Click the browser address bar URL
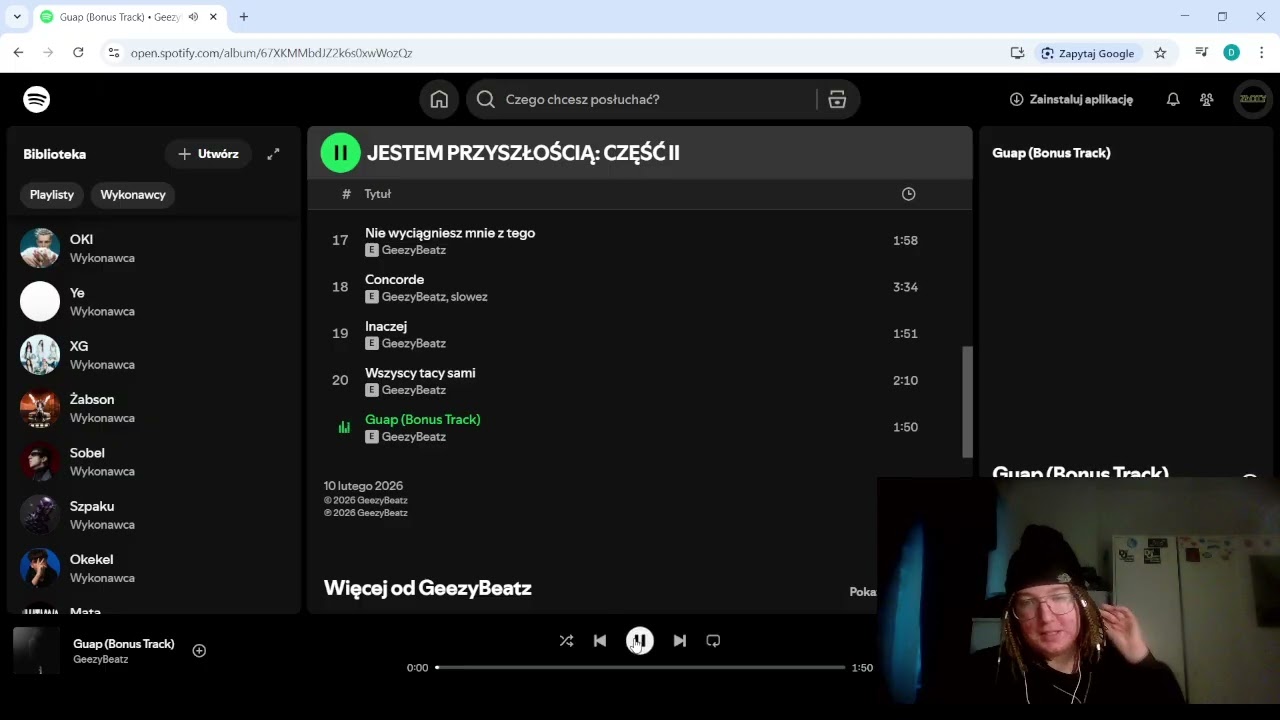This screenshot has height=720, width=1280. [272, 53]
